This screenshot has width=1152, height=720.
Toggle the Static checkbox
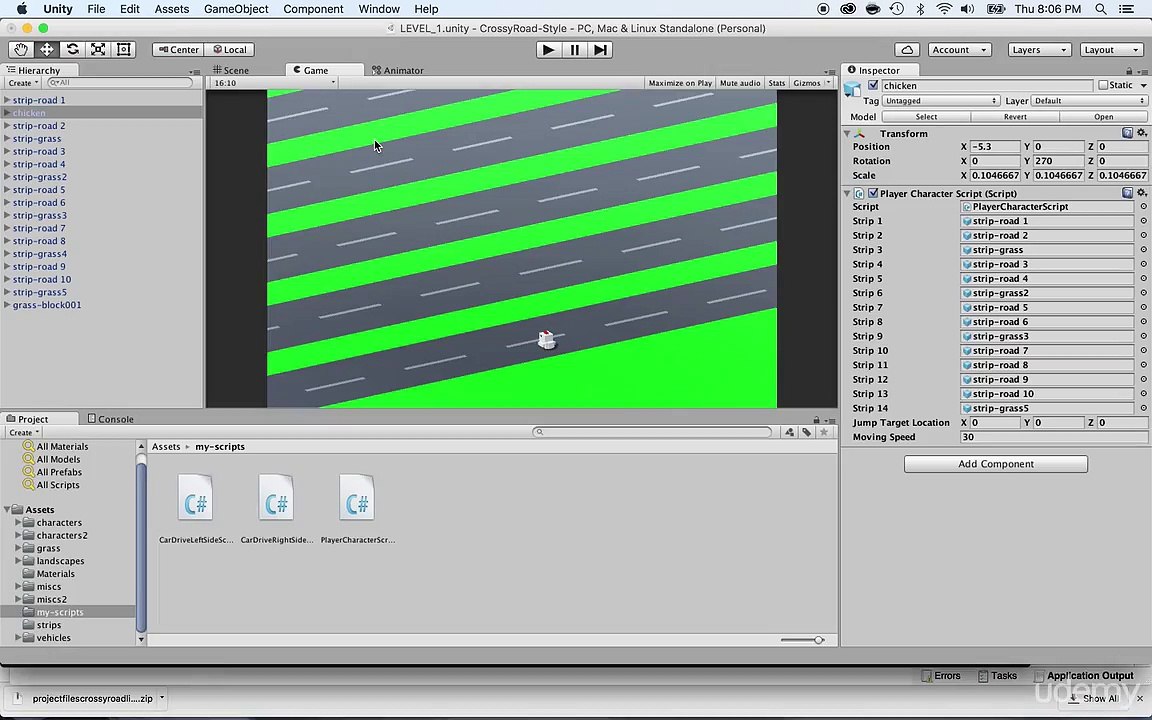click(1103, 85)
